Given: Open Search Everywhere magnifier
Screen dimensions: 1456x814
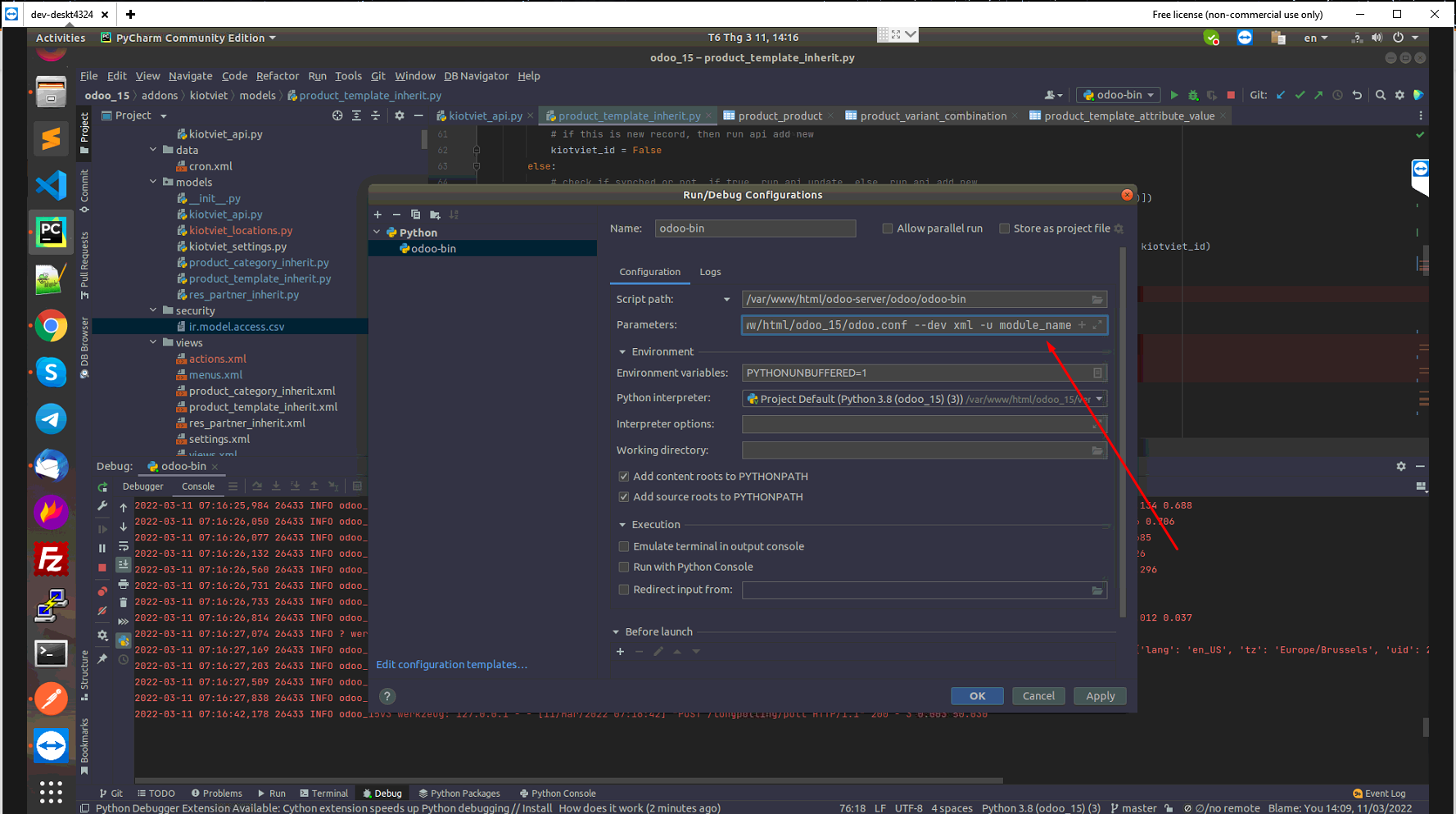Looking at the screenshot, I should [1381, 95].
